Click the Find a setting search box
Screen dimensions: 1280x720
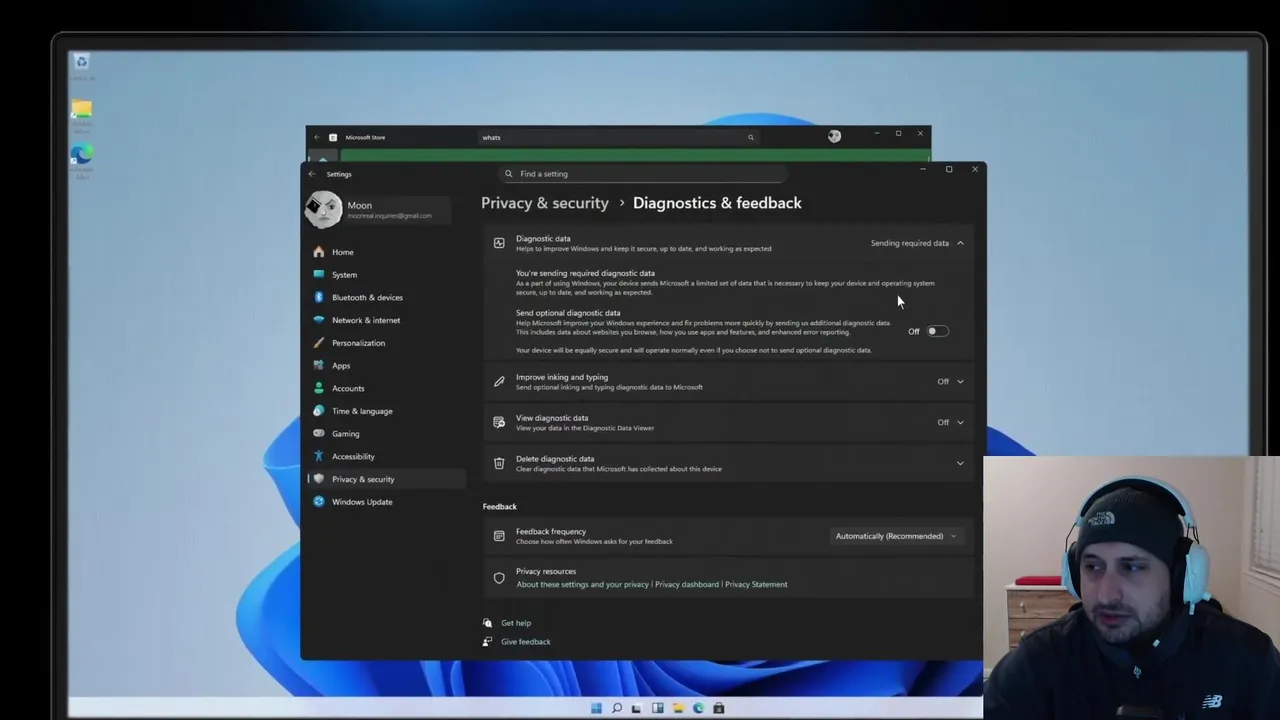point(645,174)
